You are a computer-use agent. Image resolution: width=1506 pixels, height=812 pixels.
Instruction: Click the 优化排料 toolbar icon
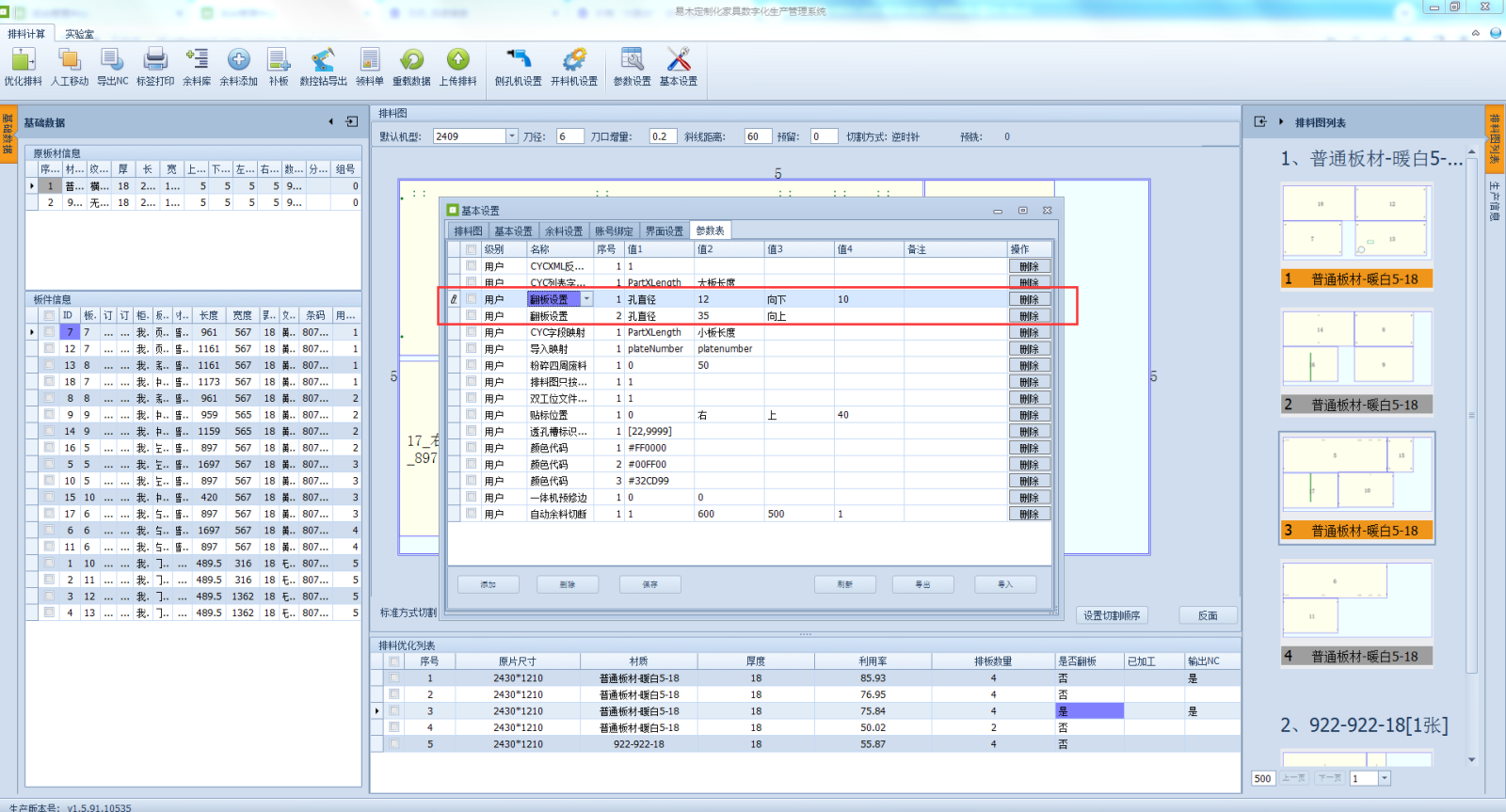coord(23,61)
